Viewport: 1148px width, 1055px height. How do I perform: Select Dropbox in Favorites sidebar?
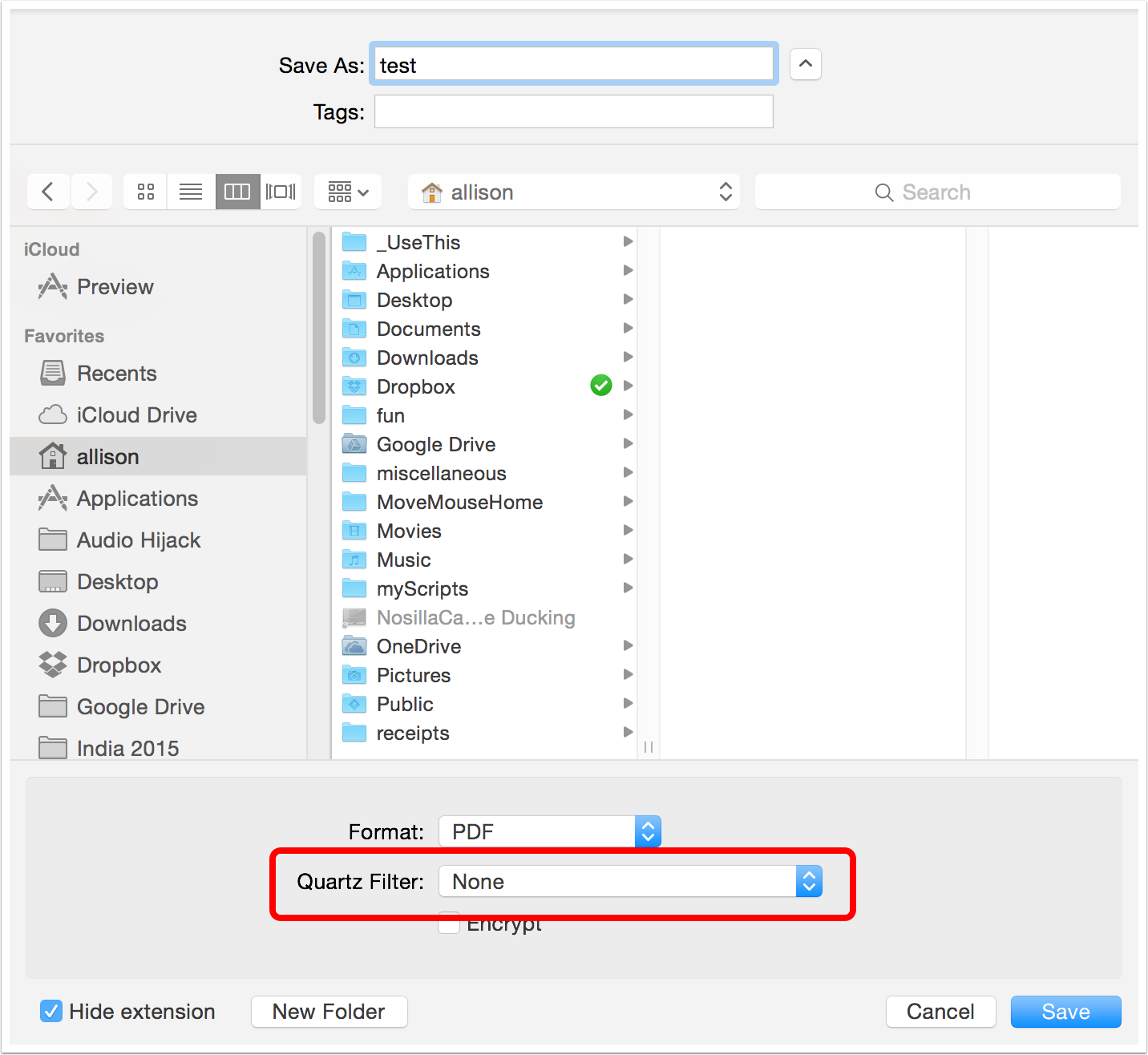click(x=119, y=665)
